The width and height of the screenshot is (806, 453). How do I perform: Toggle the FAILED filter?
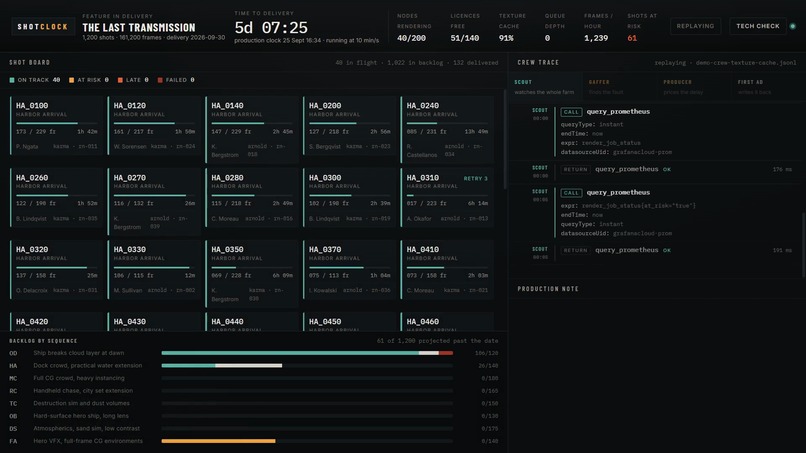[176, 80]
